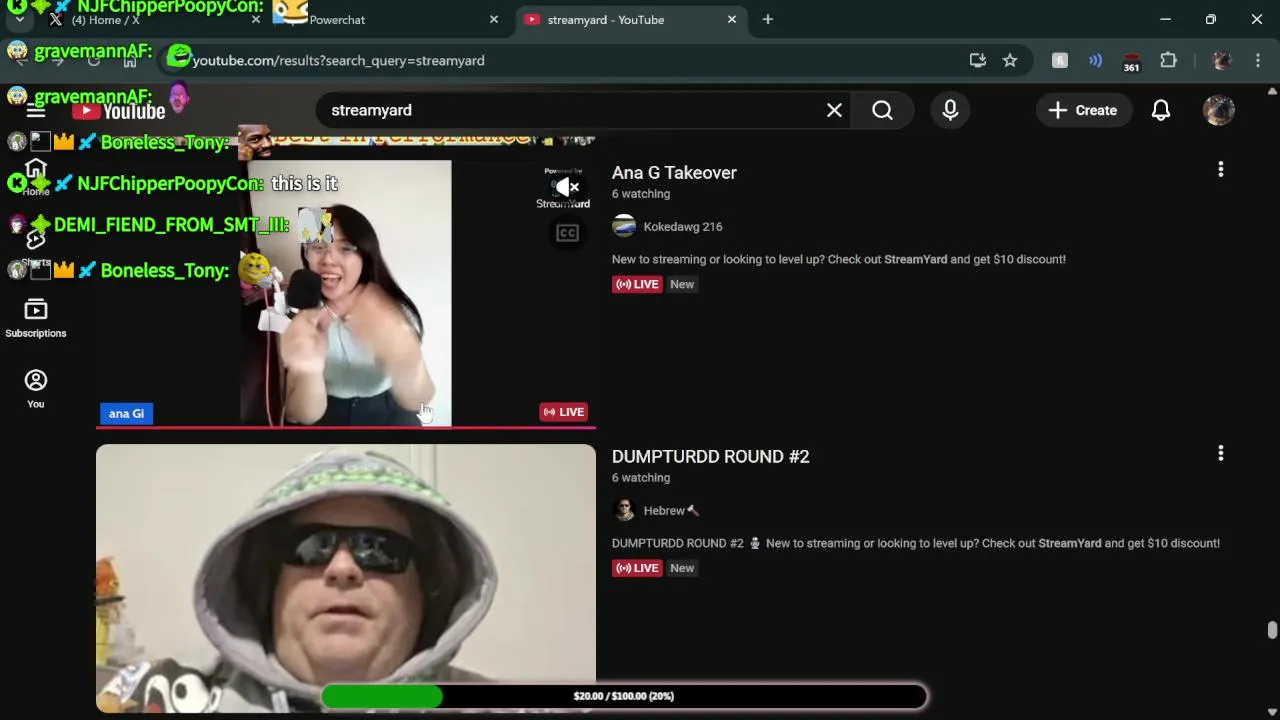Click the gray square extension icon

1060,60
